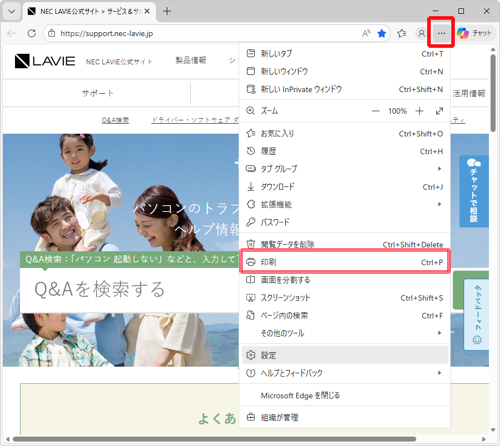500x446 pixels.
Task: Select 閲覧データを削除 menu item
Action: (345, 244)
